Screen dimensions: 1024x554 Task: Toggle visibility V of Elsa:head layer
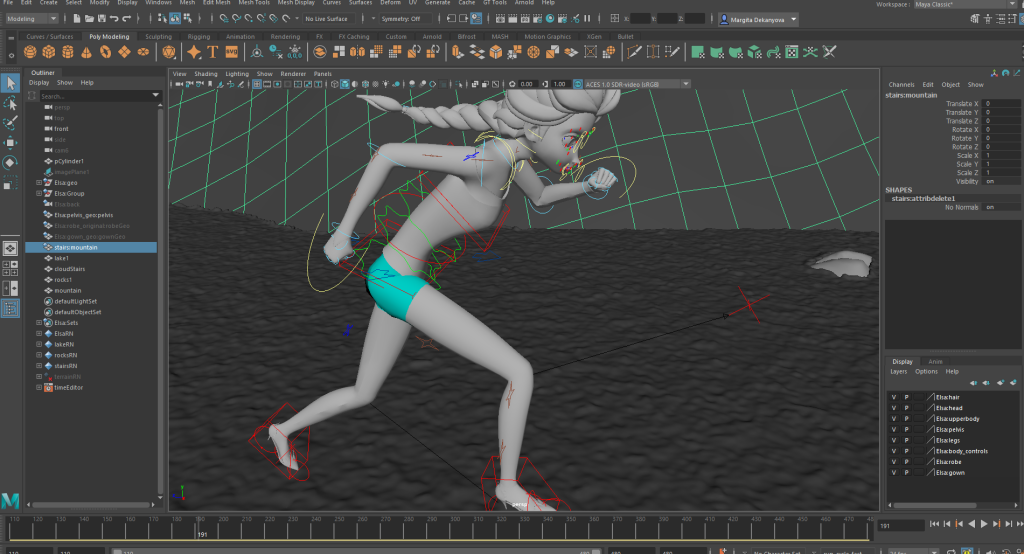894,408
